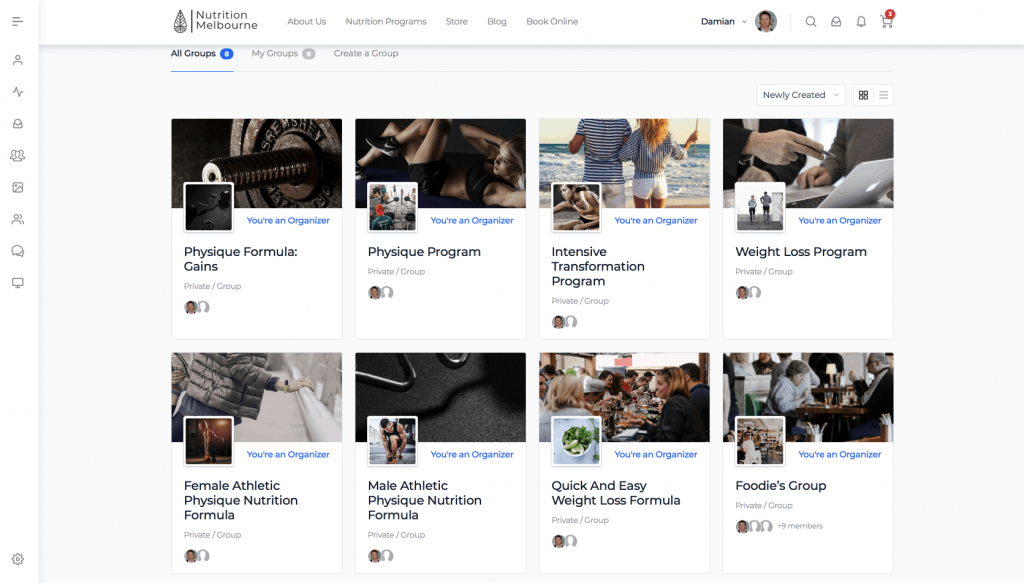The width and height of the screenshot is (1024, 583).
Task: Open the groups icon in sidebar
Action: [18, 155]
